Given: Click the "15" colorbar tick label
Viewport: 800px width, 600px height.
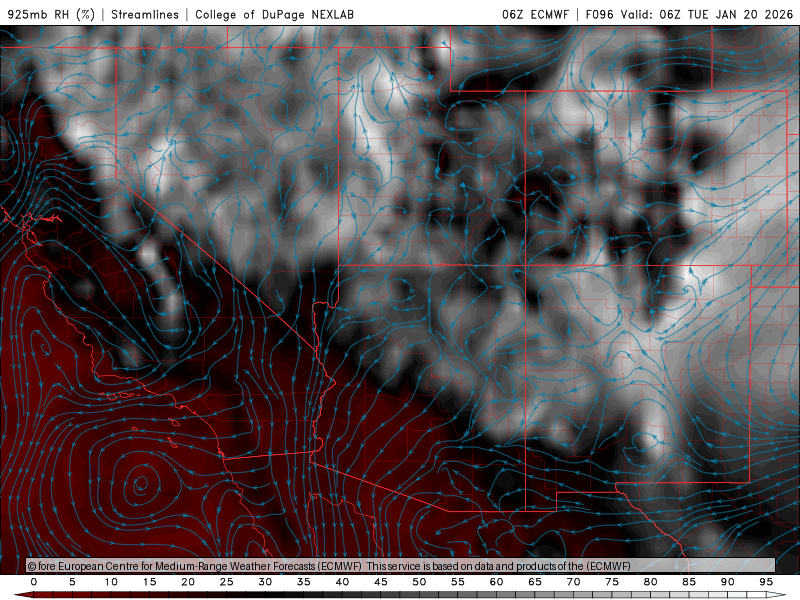Looking at the screenshot, I should (149, 582).
